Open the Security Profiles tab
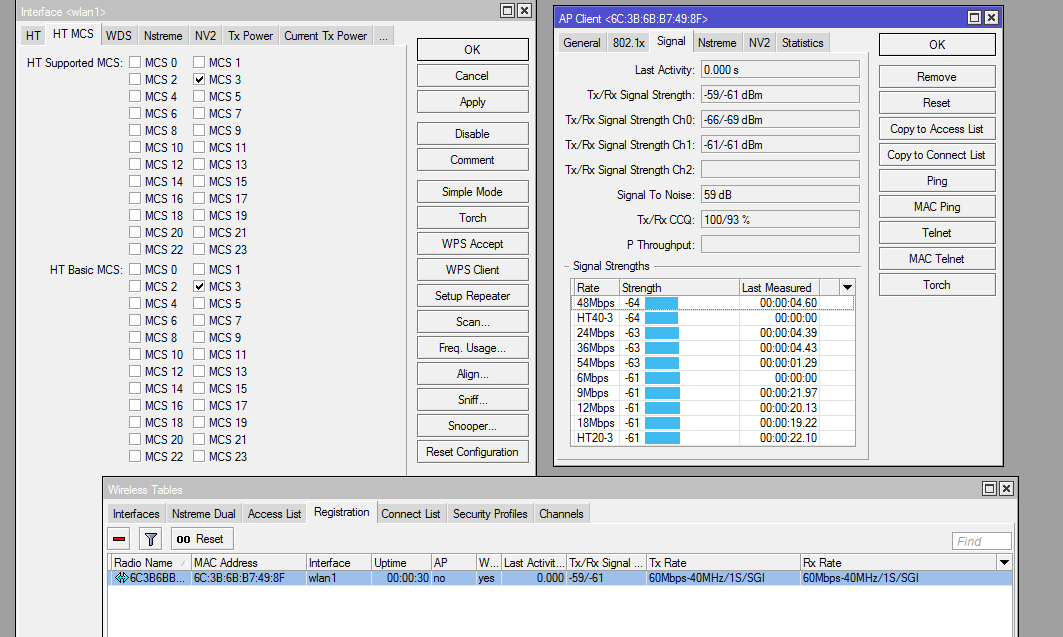Viewport: 1063px width, 637px height. pyautogui.click(x=490, y=514)
